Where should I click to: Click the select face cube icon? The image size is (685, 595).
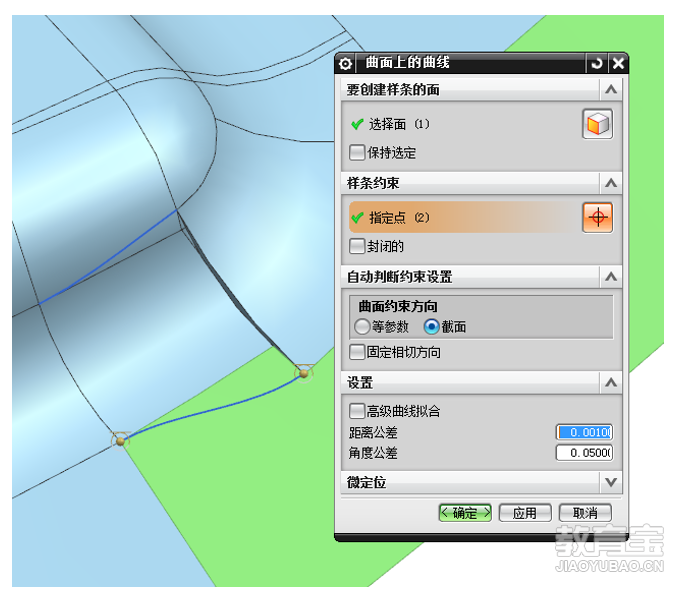(597, 124)
